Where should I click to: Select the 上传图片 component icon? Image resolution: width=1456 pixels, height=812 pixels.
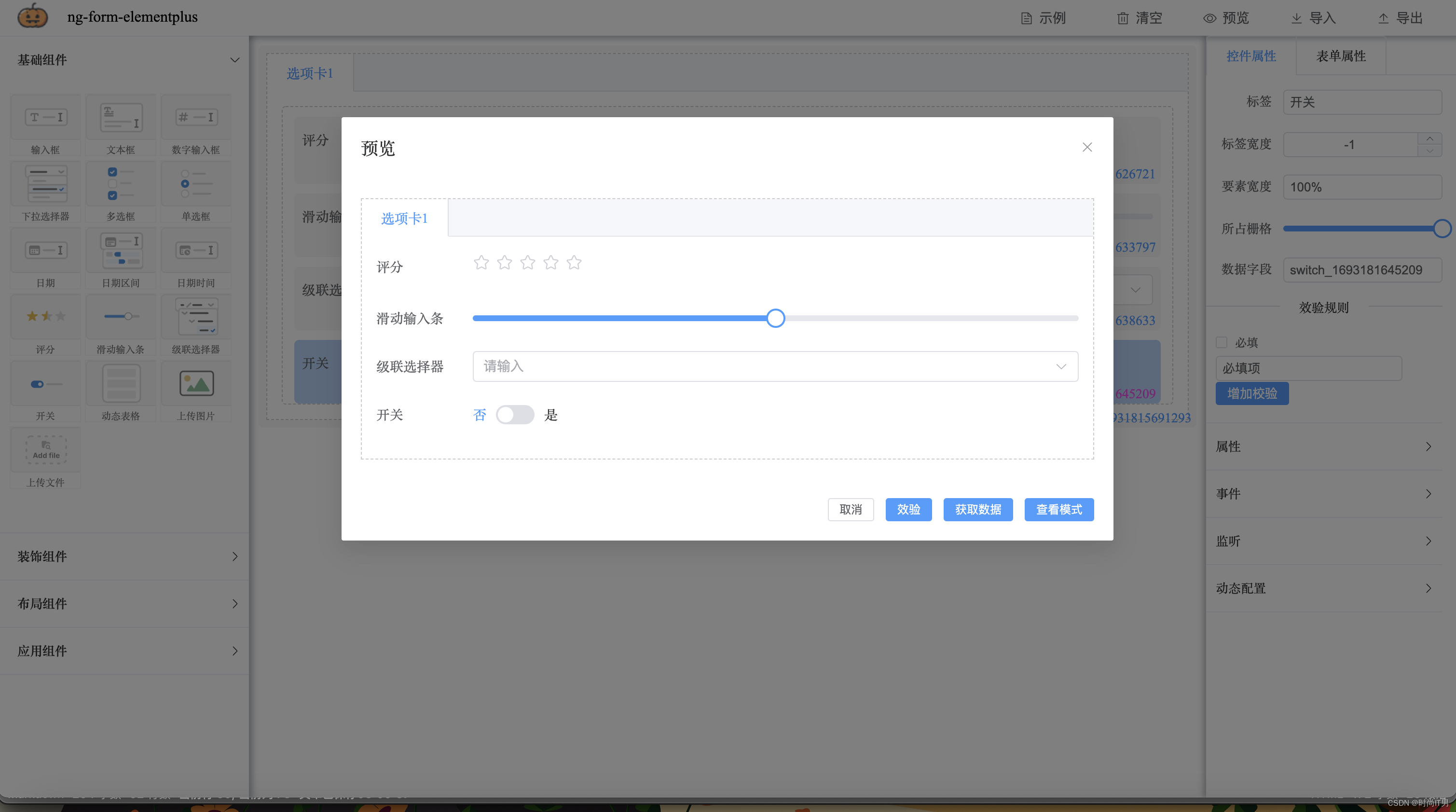point(196,384)
